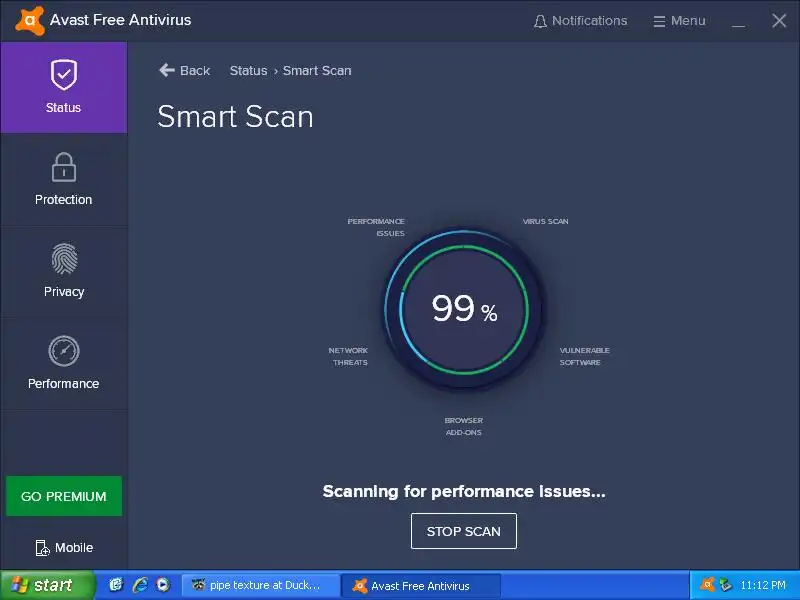
Task: Stop the running smart scan
Action: tap(464, 531)
